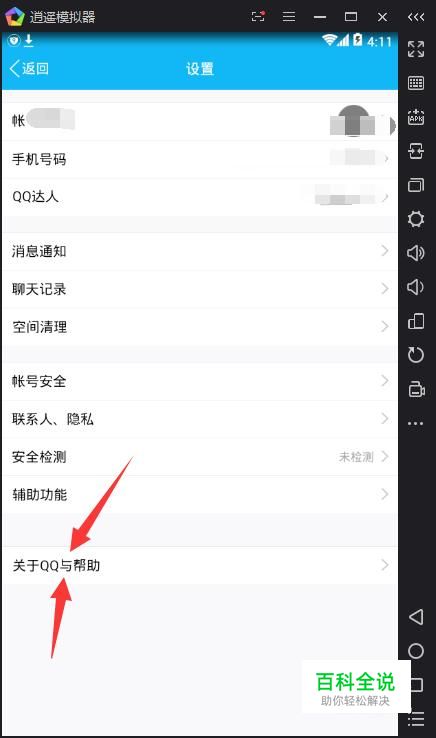This screenshot has width=436, height=738.
Task: Open 安全检测 showing 未检测 status
Action: [200, 456]
